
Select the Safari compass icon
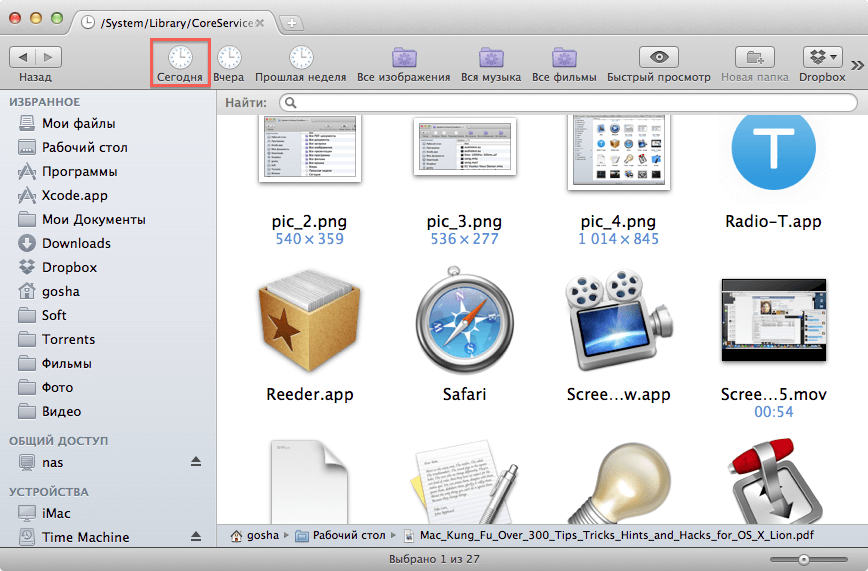click(464, 320)
